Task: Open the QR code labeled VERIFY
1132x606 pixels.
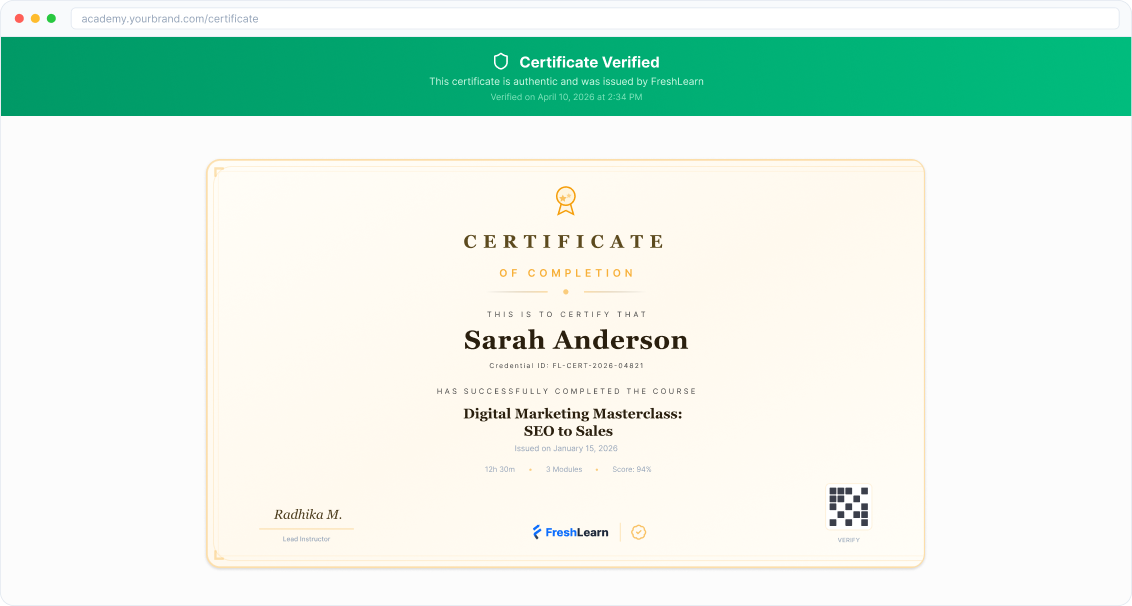Action: pyautogui.click(x=848, y=508)
